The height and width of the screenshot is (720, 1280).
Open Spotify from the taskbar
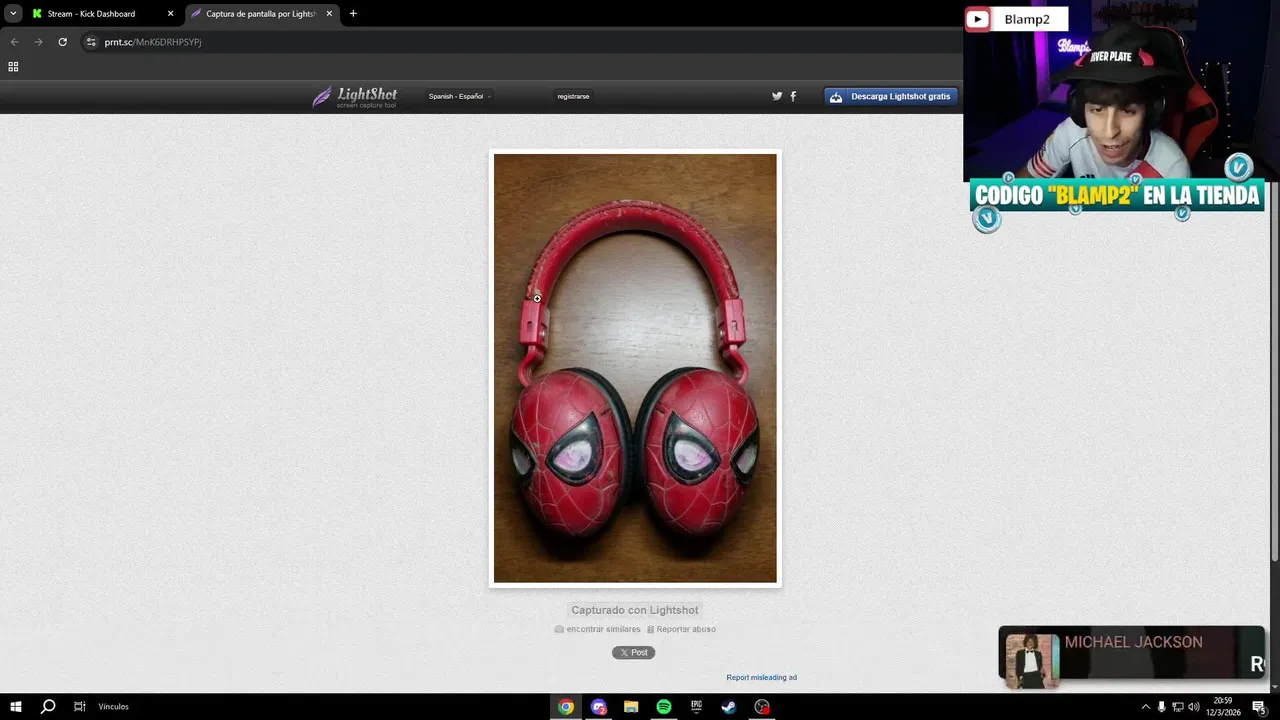click(664, 707)
